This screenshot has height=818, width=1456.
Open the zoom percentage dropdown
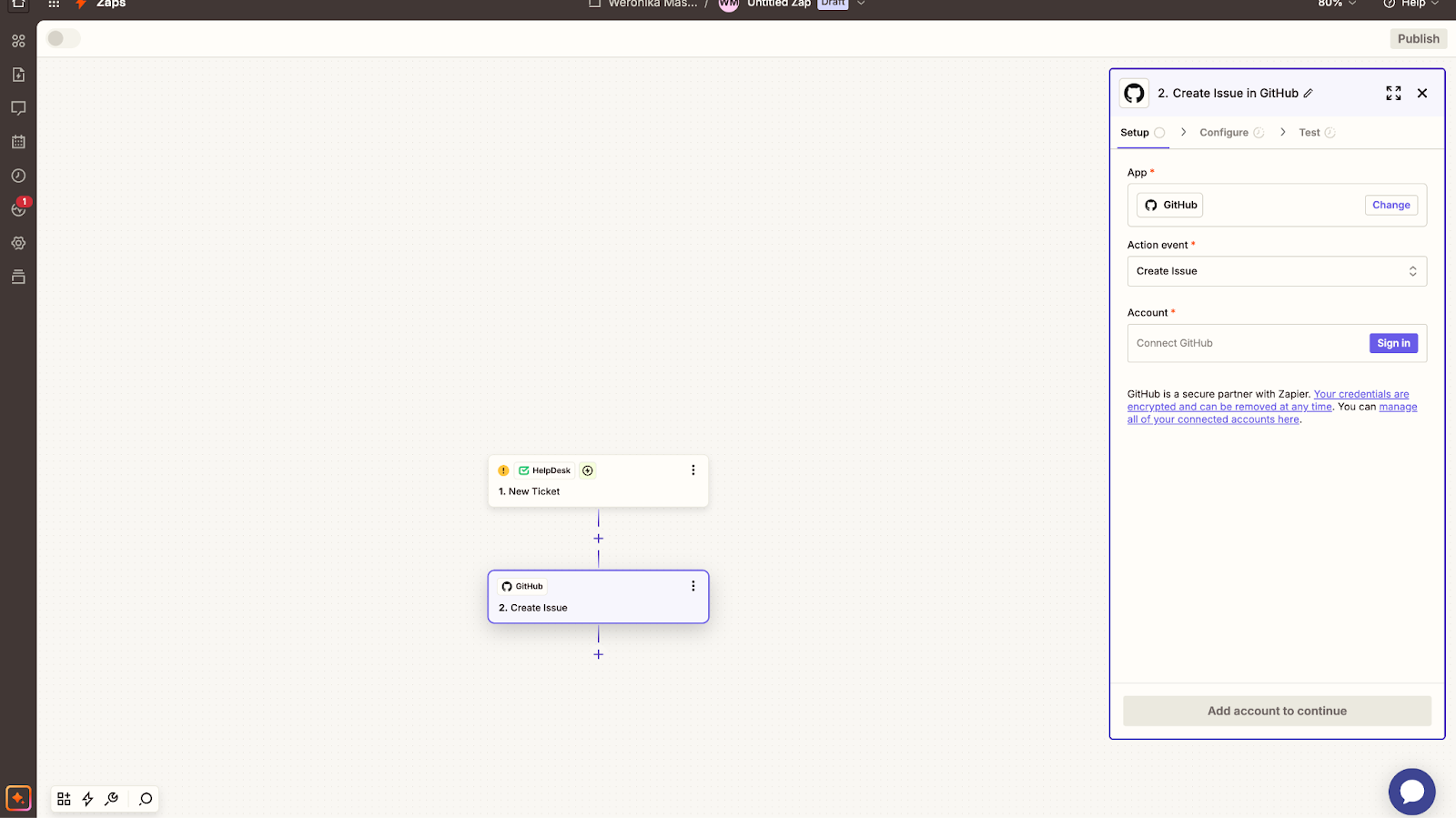point(1337,4)
